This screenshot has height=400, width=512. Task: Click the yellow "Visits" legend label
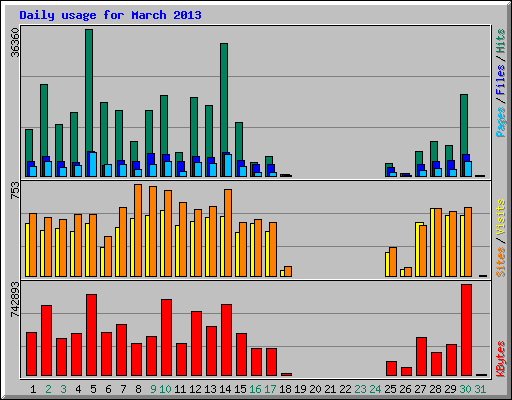(501, 218)
